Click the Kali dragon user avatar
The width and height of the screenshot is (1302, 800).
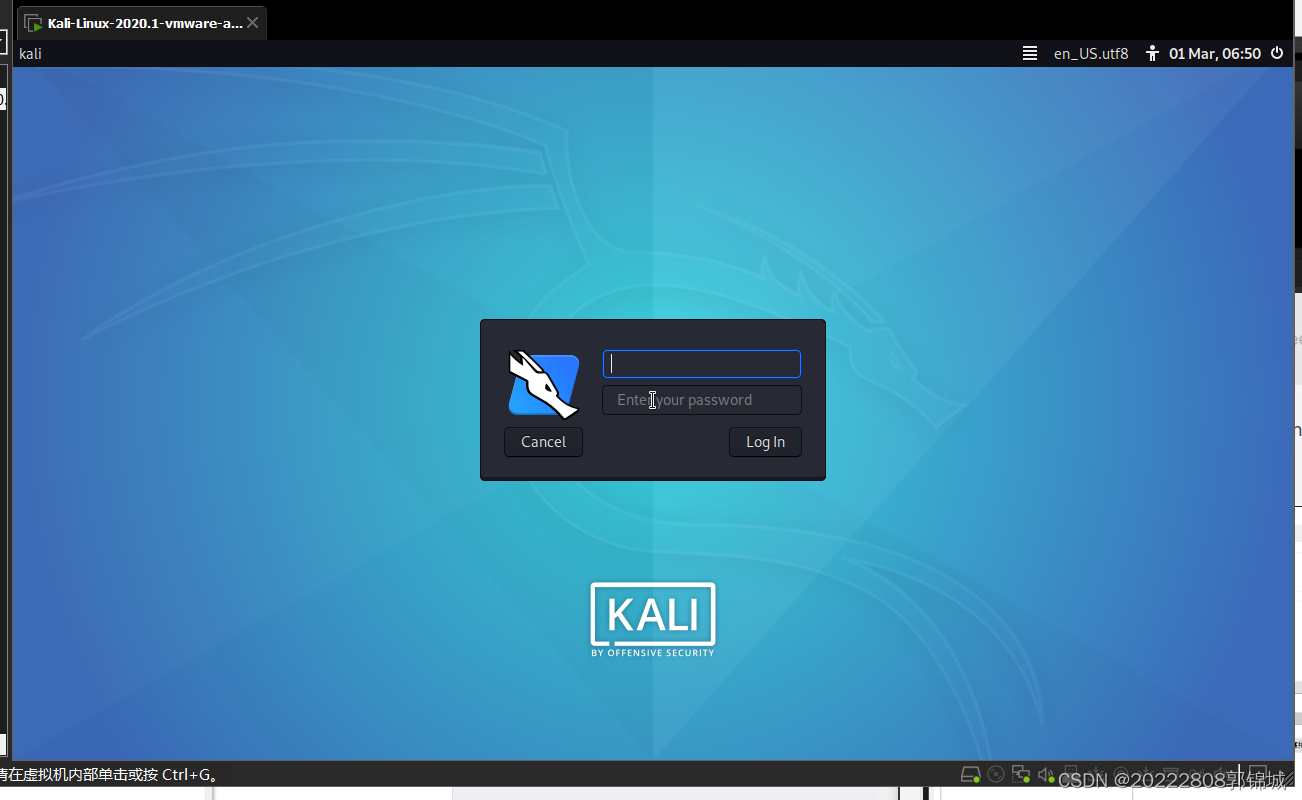click(x=543, y=384)
